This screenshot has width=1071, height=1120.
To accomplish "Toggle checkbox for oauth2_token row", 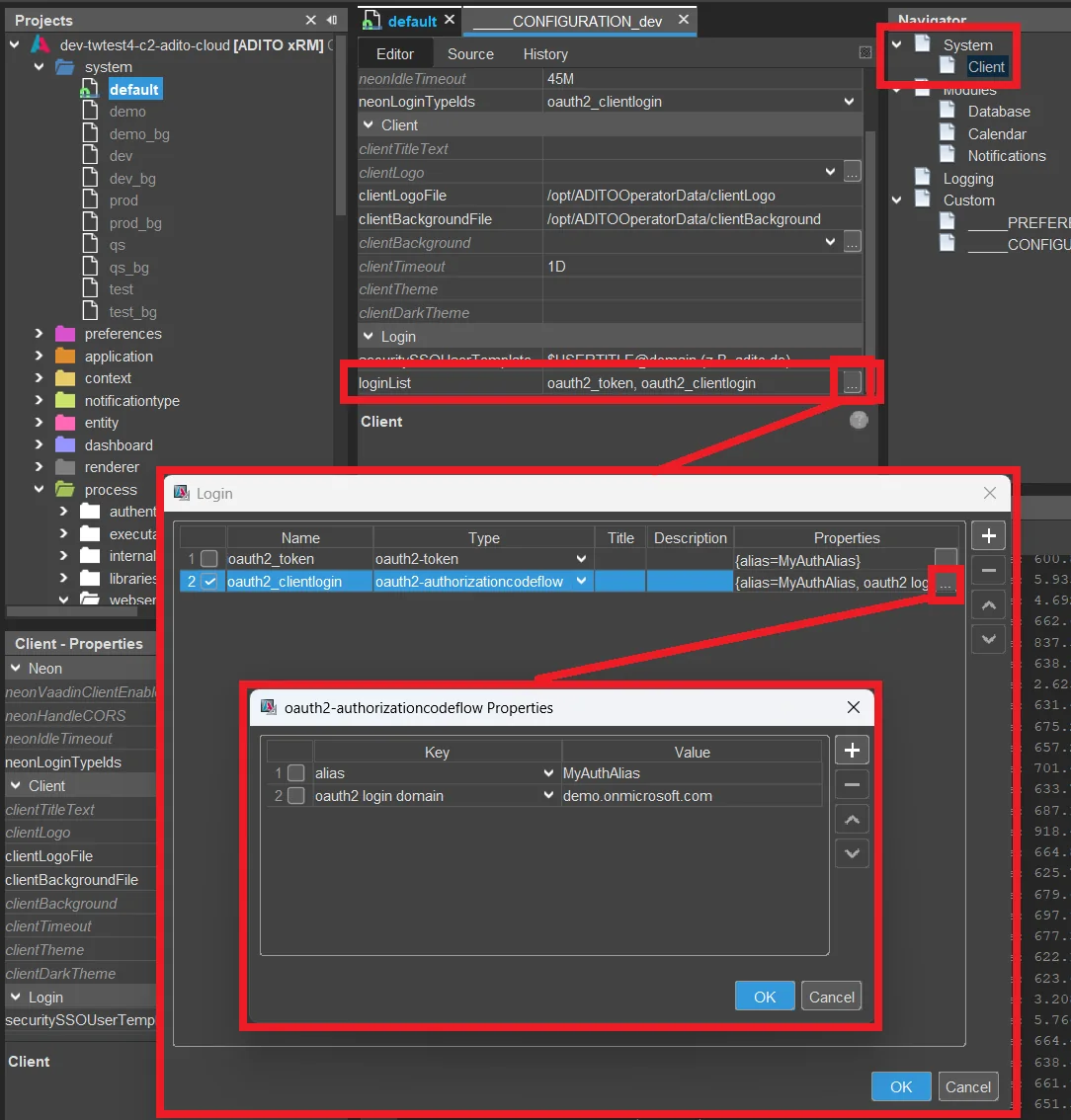I will [x=209, y=559].
